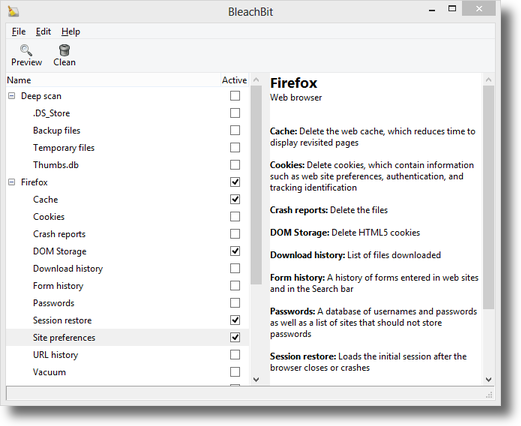Click the Active column header

tap(235, 80)
